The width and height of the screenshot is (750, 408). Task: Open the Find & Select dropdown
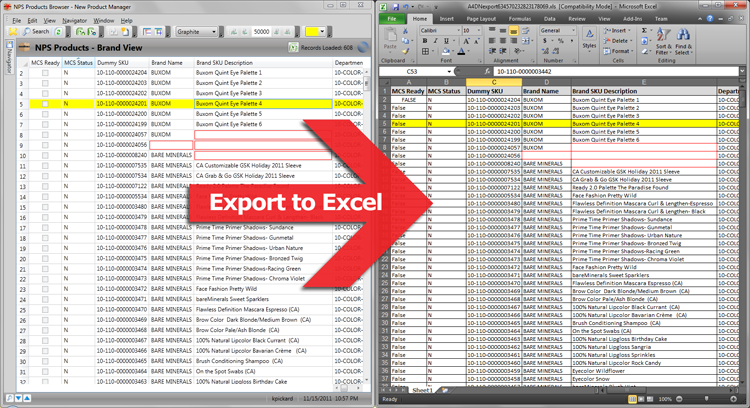(x=684, y=41)
